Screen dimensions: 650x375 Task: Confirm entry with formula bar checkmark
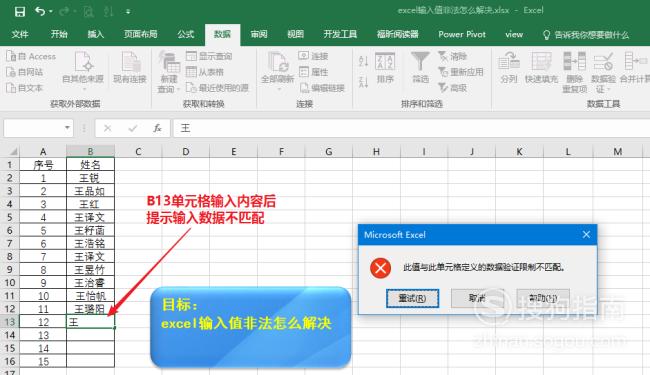tap(133, 128)
